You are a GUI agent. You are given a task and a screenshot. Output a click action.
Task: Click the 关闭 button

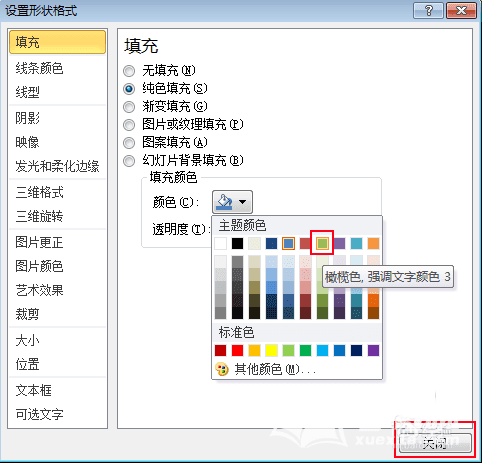point(435,443)
